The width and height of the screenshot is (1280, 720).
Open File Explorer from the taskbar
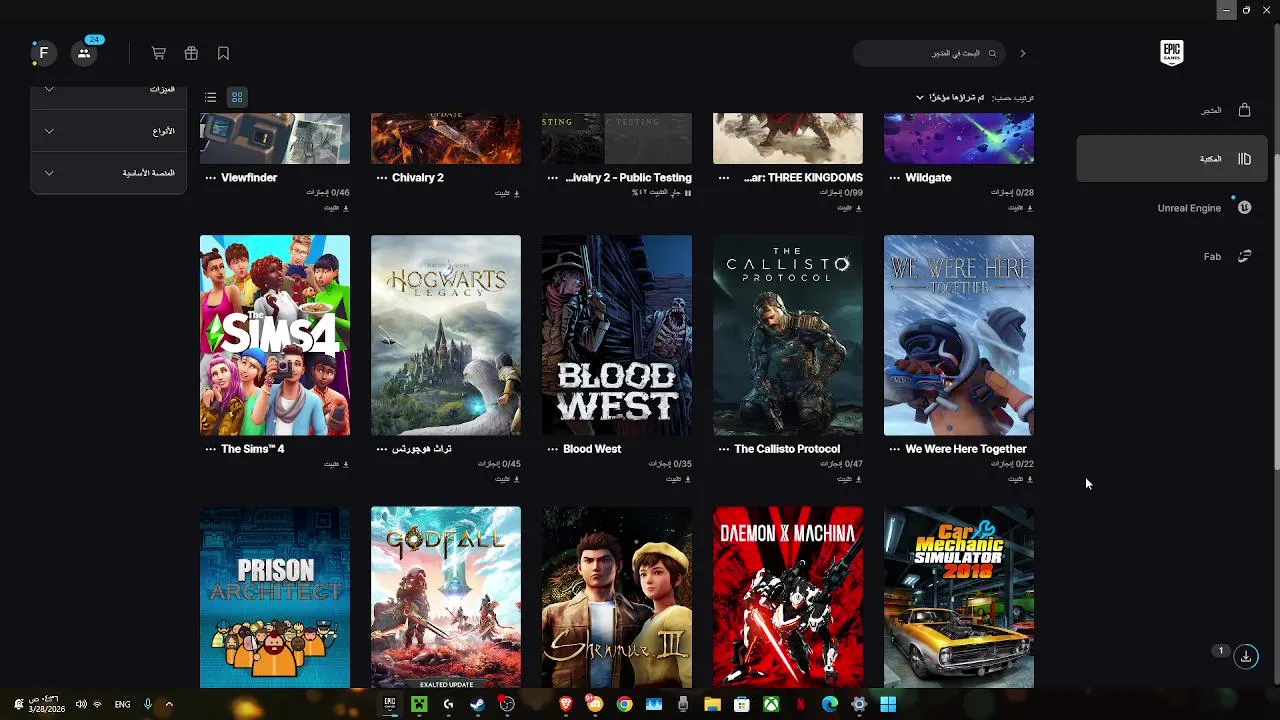coord(712,704)
